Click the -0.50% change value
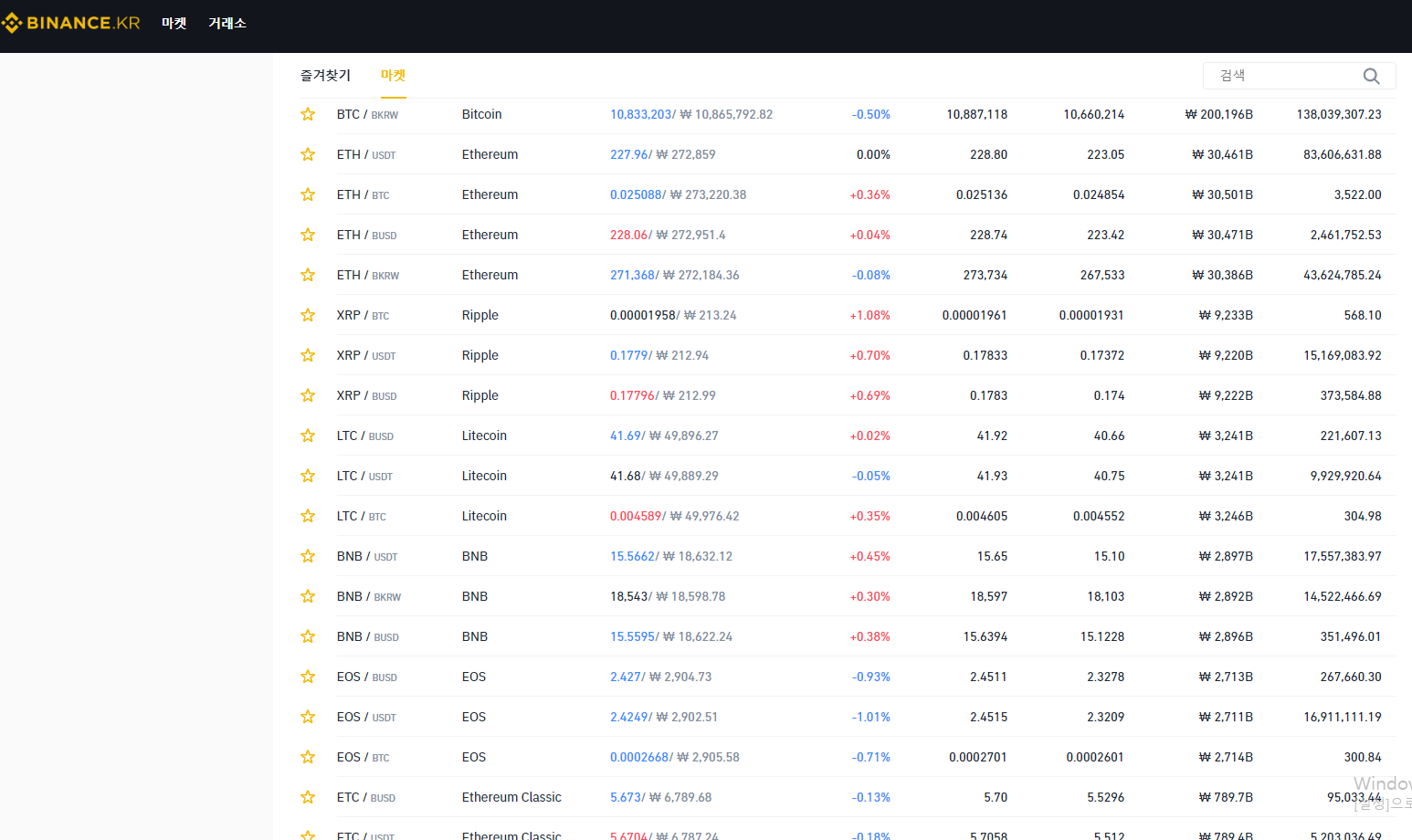Viewport: 1412px width, 840px height. [871, 114]
